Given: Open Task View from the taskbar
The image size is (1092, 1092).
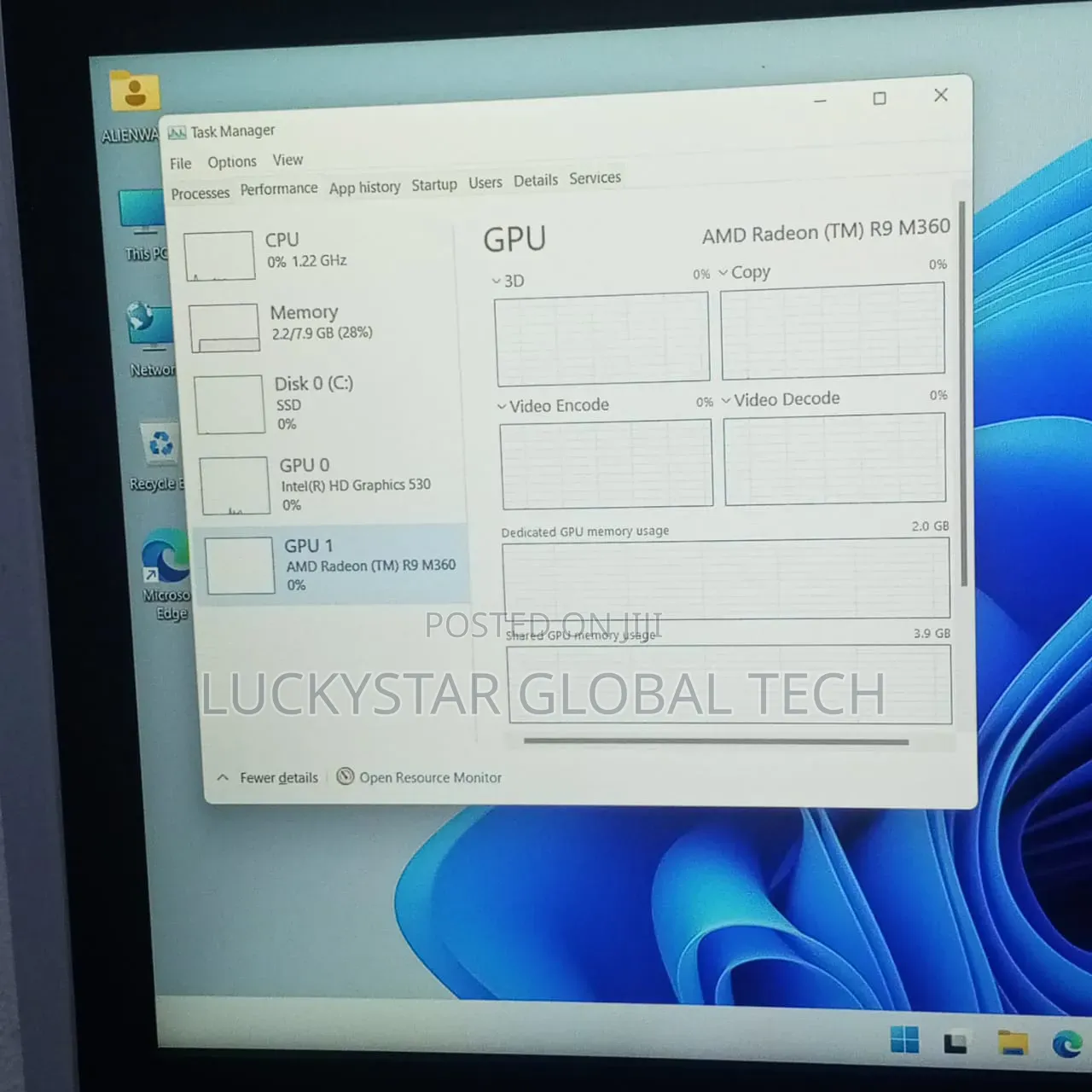Looking at the screenshot, I should point(955,1043).
